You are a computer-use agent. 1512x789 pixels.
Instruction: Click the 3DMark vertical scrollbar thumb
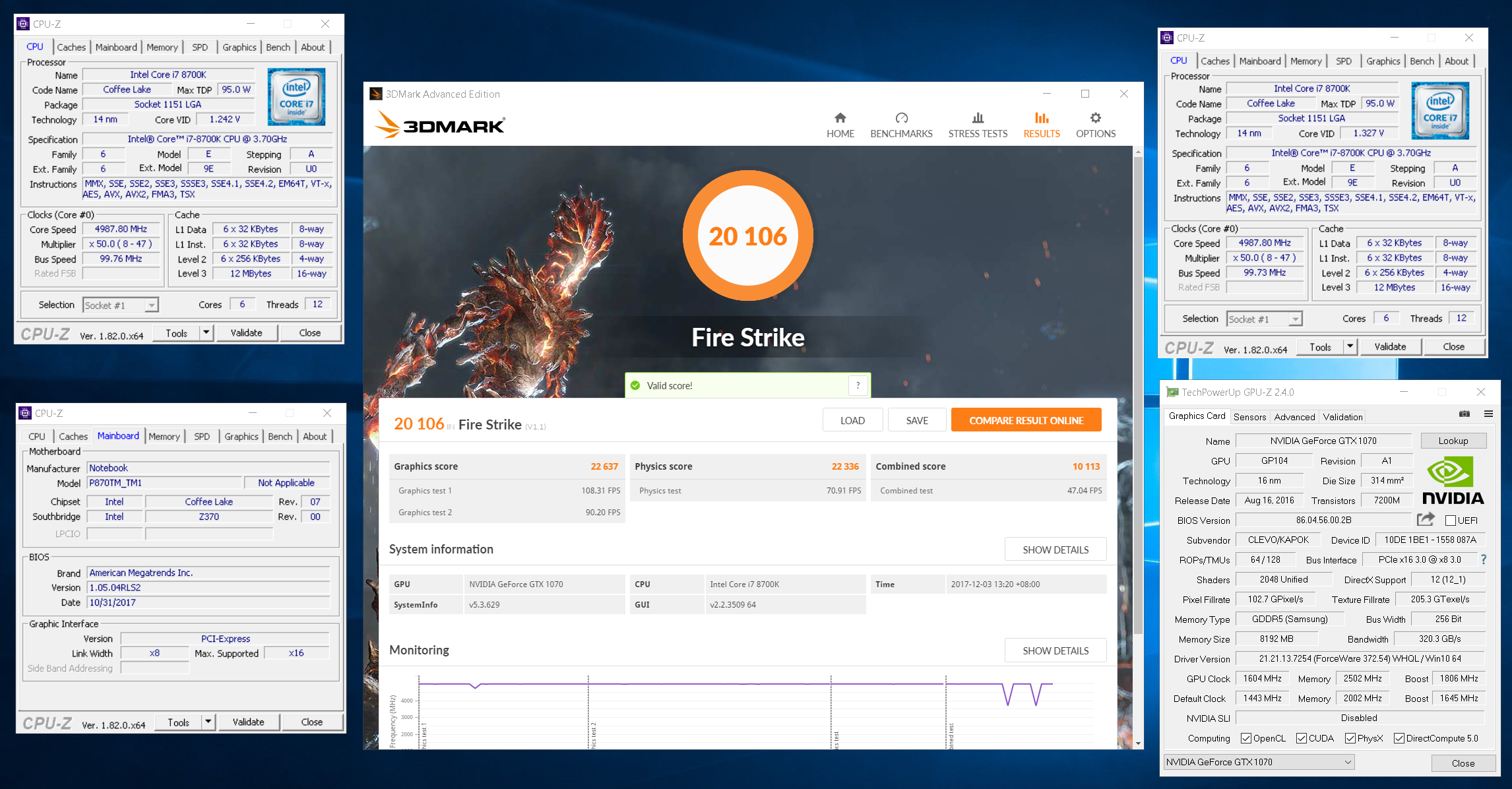1138,396
